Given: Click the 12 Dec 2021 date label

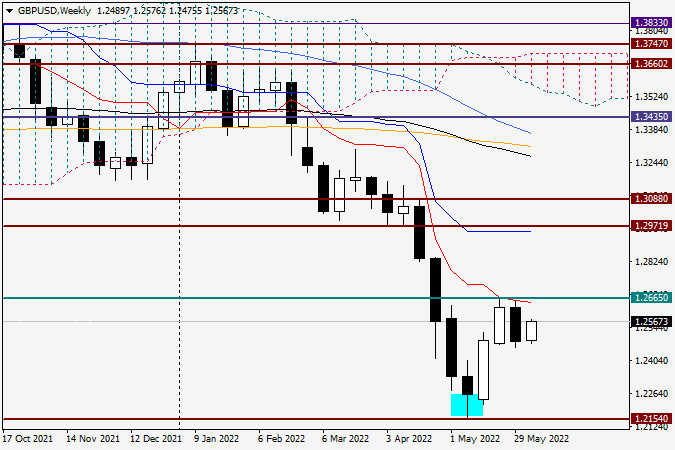Looking at the screenshot, I should pos(156,439).
